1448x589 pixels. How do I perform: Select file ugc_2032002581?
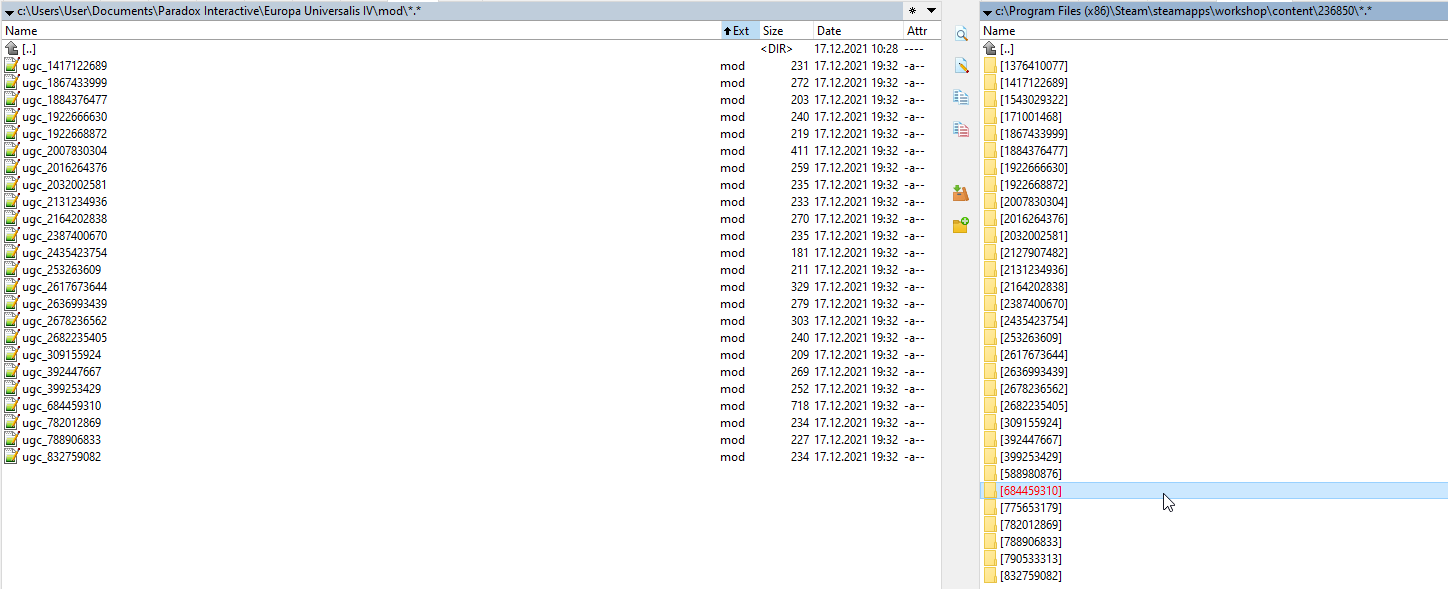470,185
